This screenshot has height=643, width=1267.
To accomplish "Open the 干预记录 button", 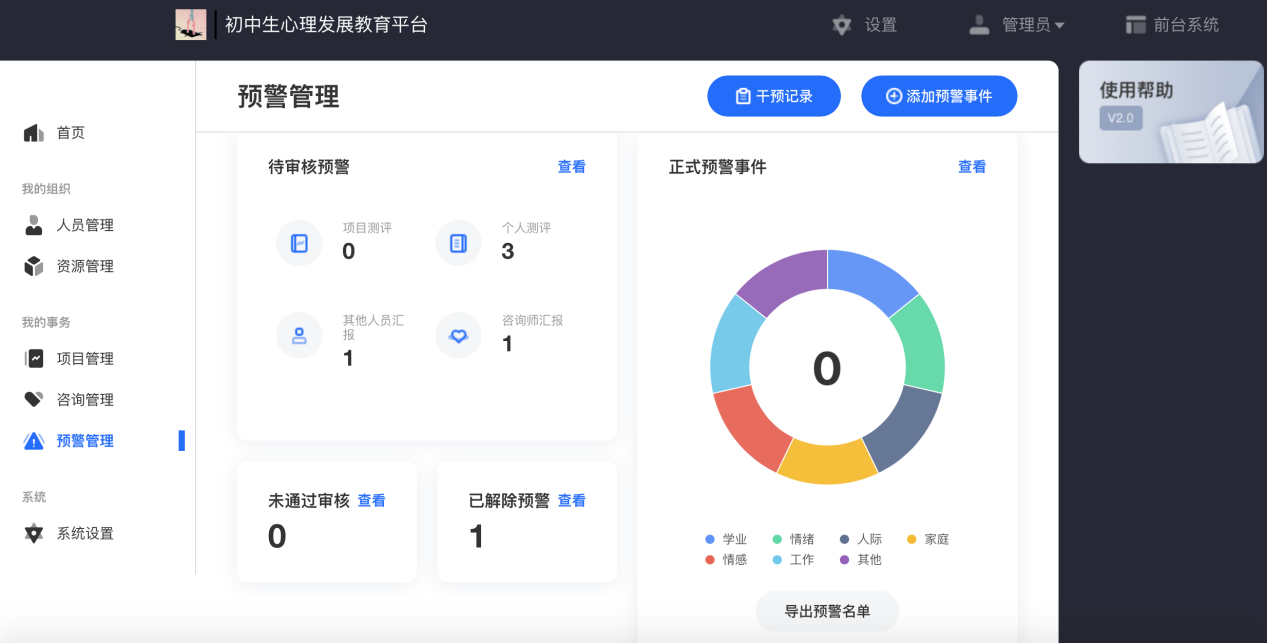I will [x=774, y=96].
